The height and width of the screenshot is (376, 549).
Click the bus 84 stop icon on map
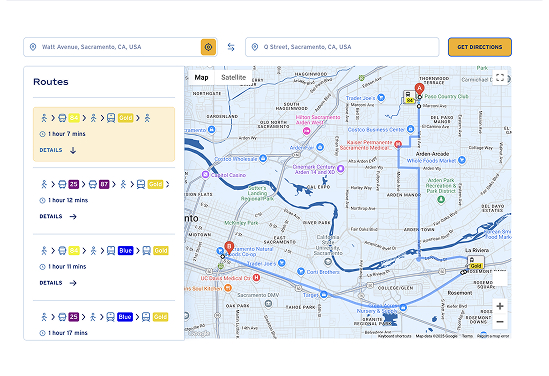tap(409, 97)
